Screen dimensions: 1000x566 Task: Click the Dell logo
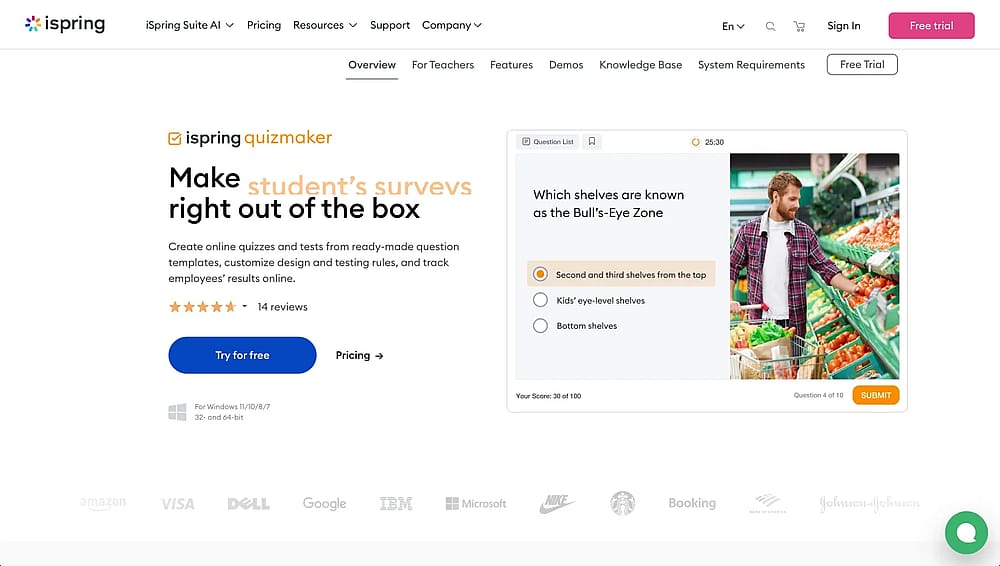(x=249, y=504)
